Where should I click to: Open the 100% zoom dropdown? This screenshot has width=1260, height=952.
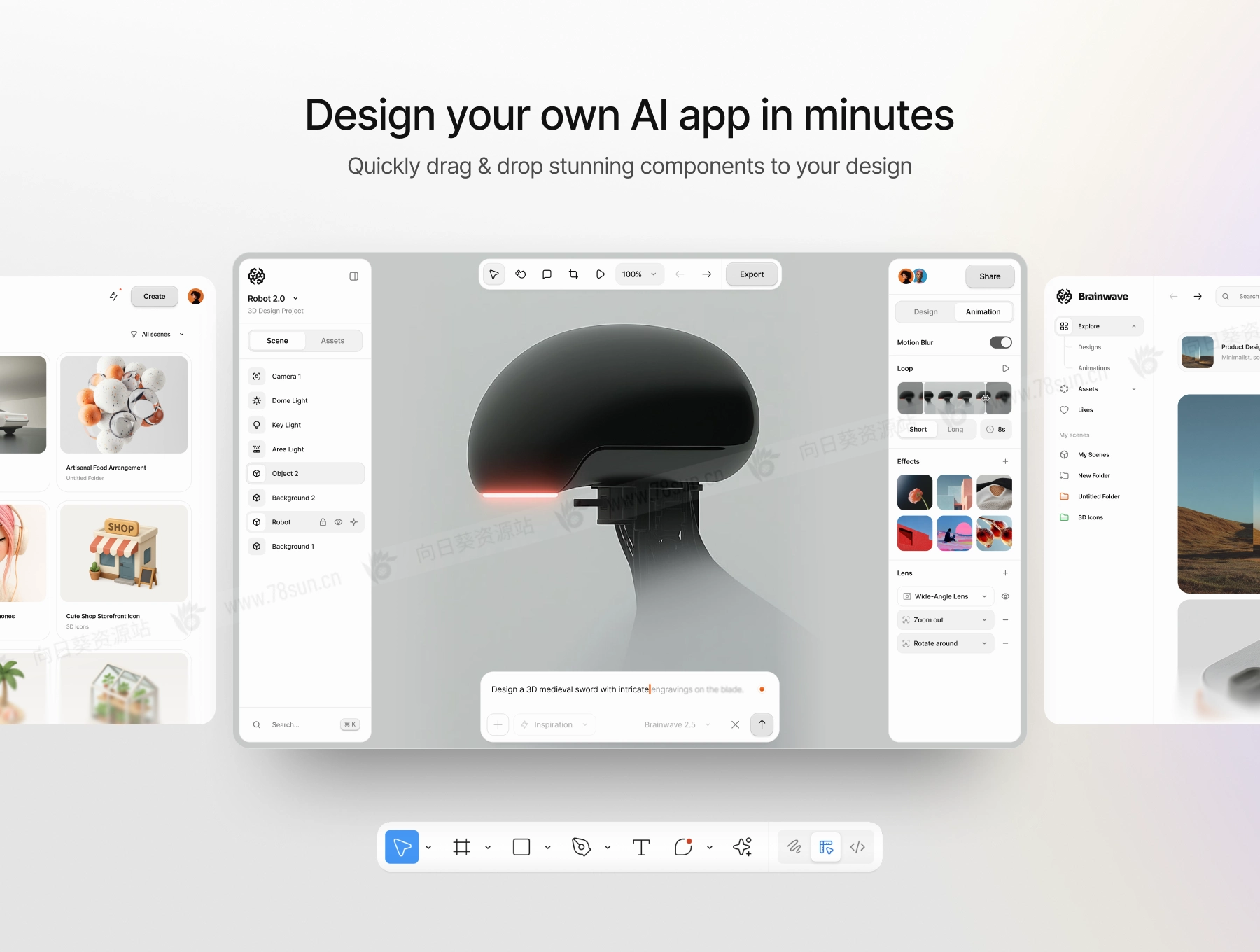point(639,274)
